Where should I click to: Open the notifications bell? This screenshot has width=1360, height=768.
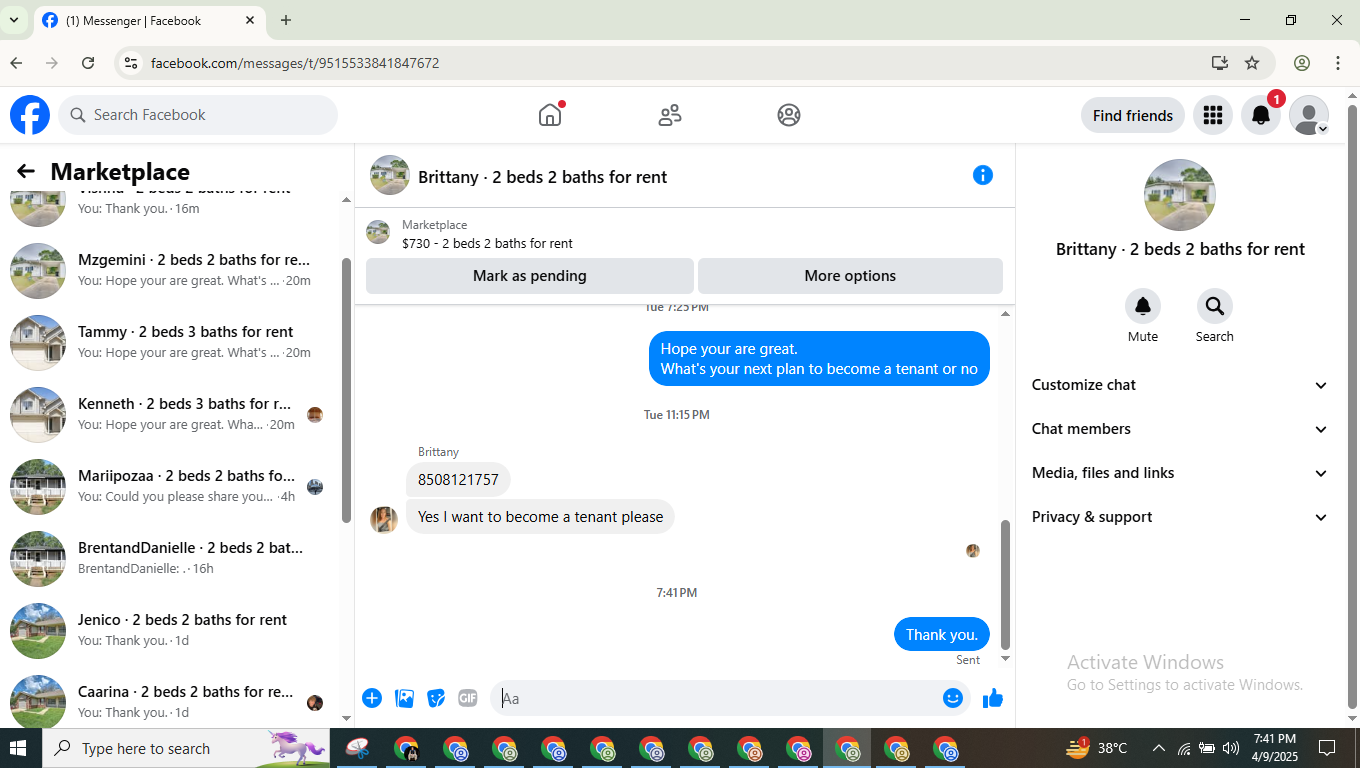coord(1261,115)
